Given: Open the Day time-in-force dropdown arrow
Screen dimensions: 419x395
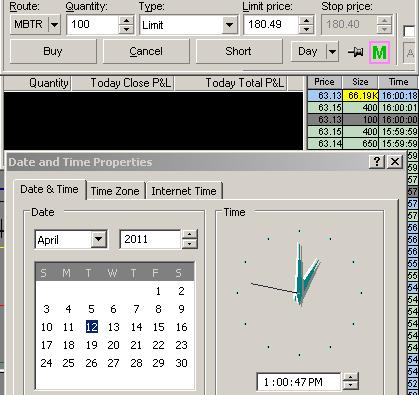Looking at the screenshot, I should point(332,52).
